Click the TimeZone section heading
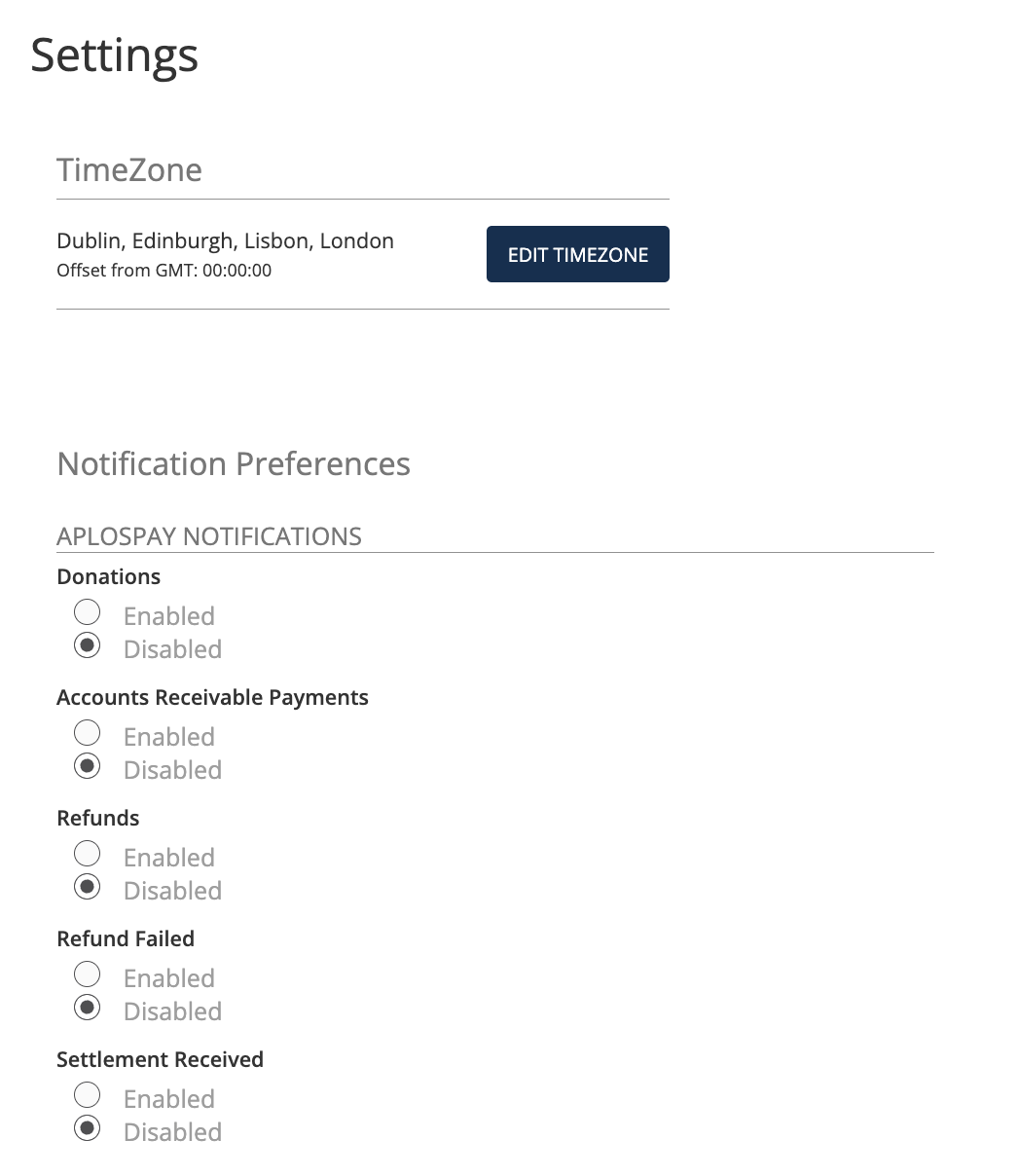 (129, 169)
